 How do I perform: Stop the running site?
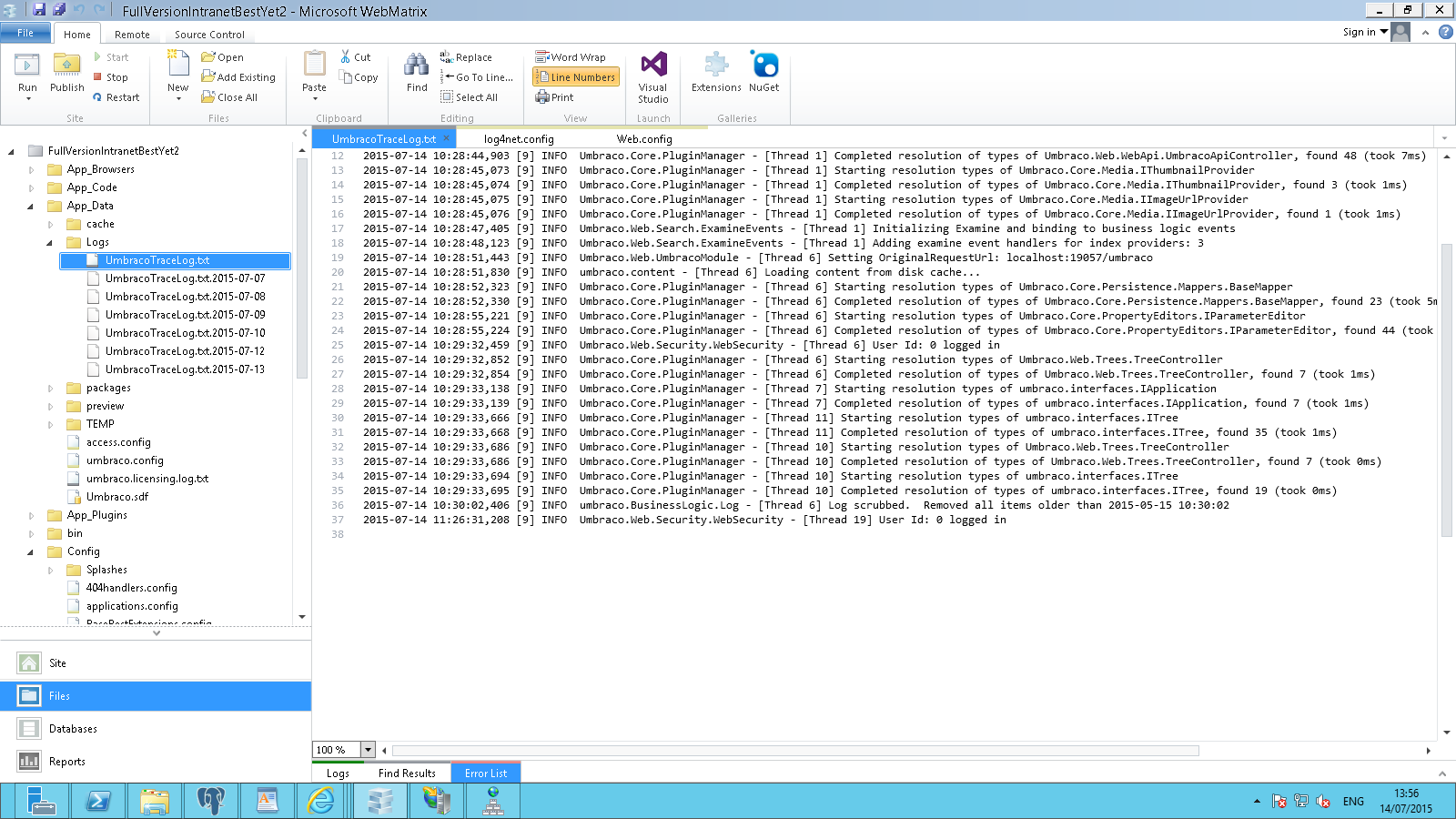(x=110, y=77)
